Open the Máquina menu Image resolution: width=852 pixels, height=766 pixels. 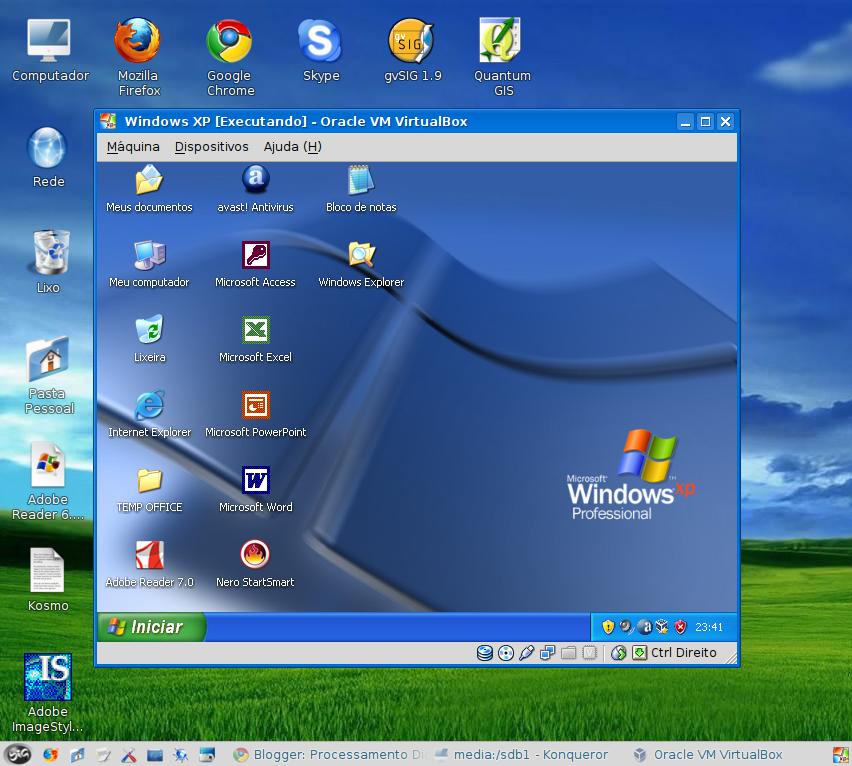tap(133, 147)
